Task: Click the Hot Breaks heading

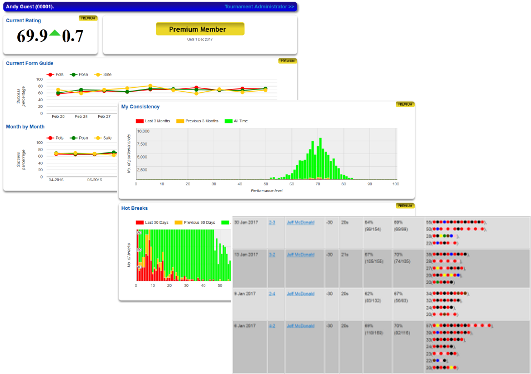Action: point(134,208)
